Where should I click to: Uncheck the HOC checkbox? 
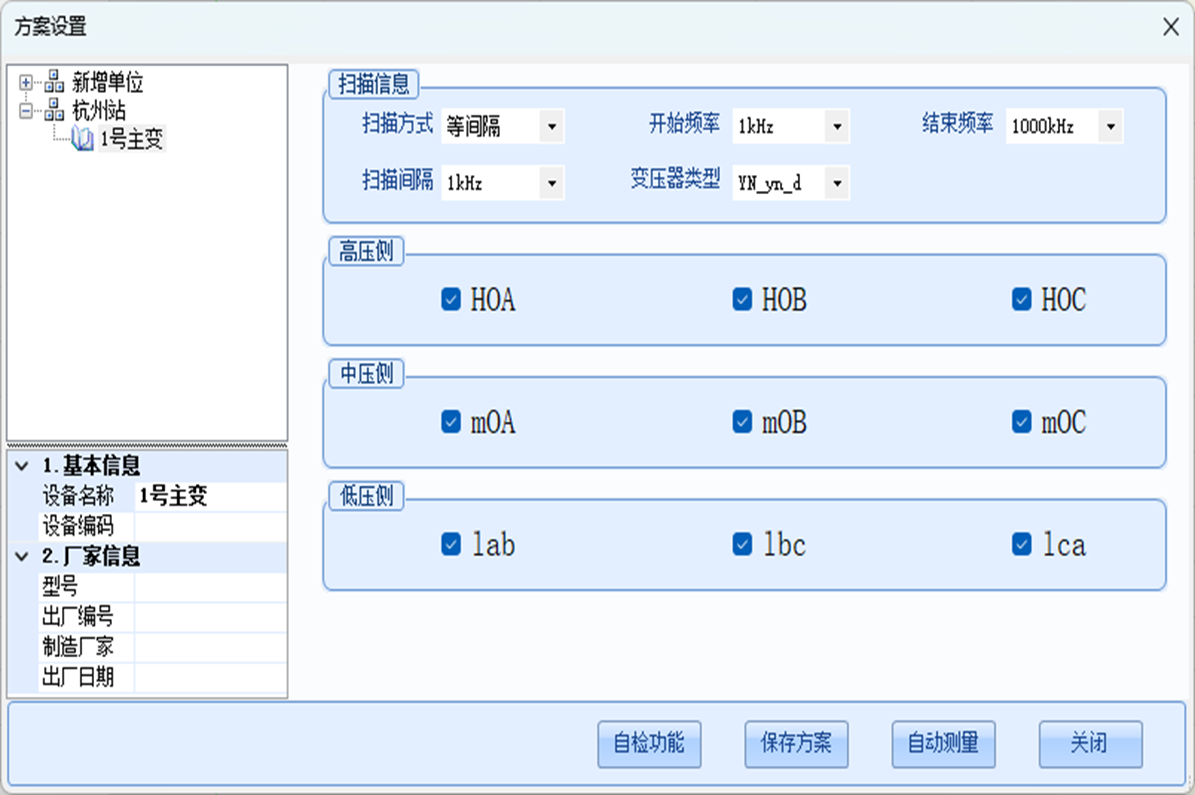point(1021,299)
